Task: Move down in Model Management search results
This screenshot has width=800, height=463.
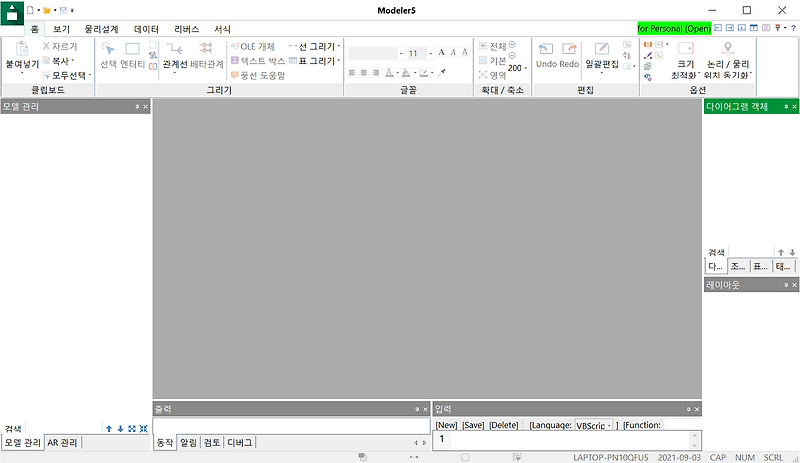Action: (120, 429)
